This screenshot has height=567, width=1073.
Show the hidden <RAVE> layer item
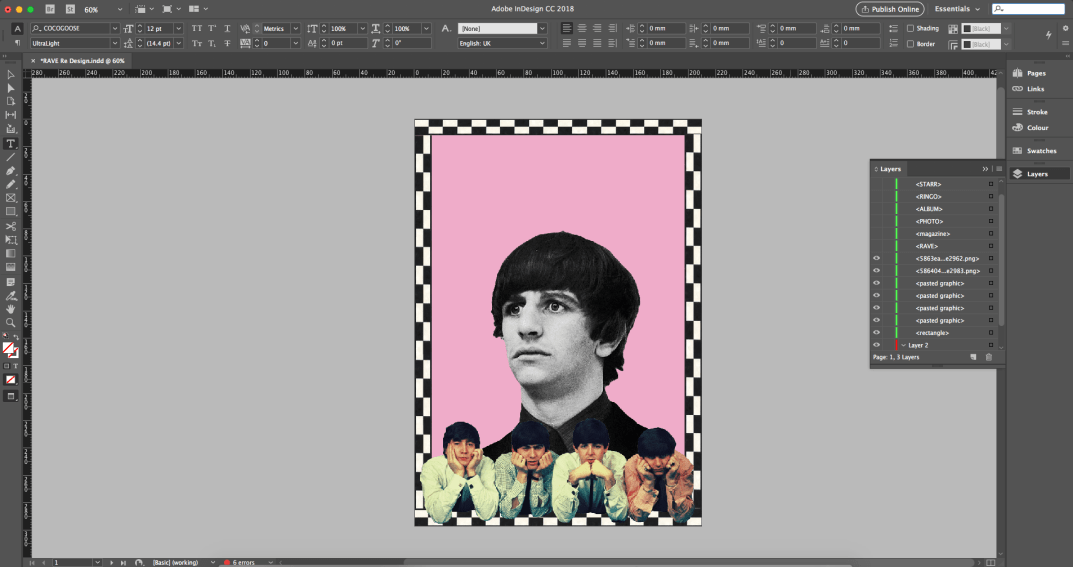877,246
